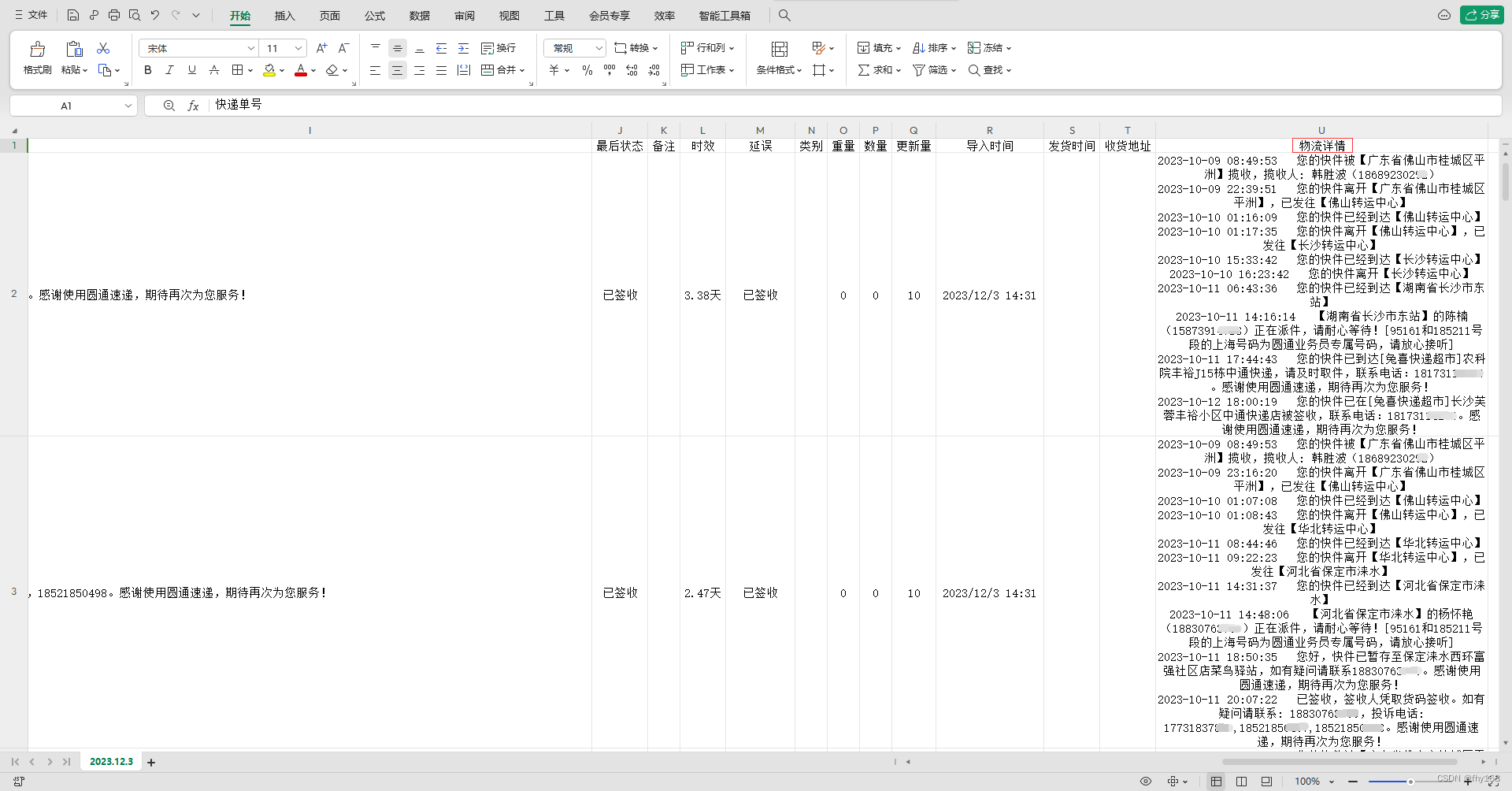Toggle Strikethrough formatting
Image resolution: width=1512 pixels, height=791 pixels.
coord(213,70)
